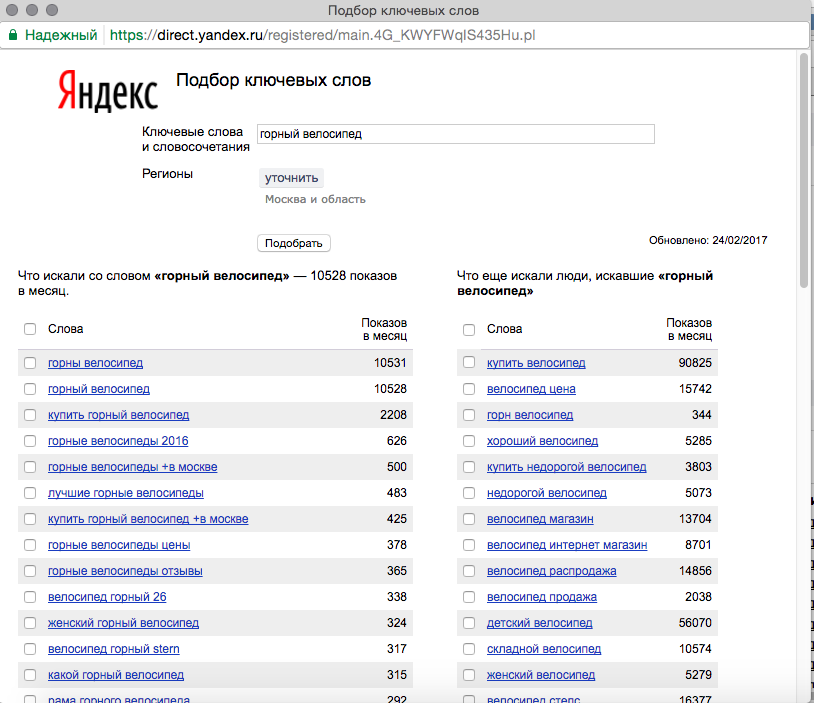Click the 10531 impressions value

(x=390, y=363)
